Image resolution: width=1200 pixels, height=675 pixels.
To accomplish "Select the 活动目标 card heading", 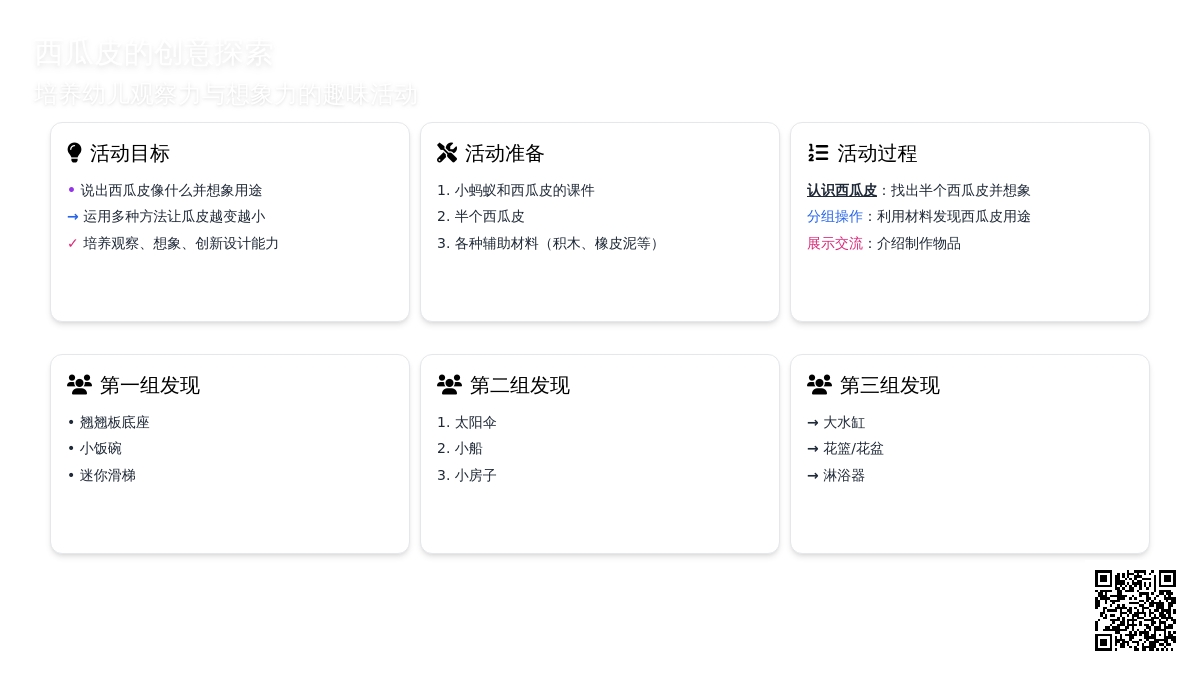I will tap(130, 153).
